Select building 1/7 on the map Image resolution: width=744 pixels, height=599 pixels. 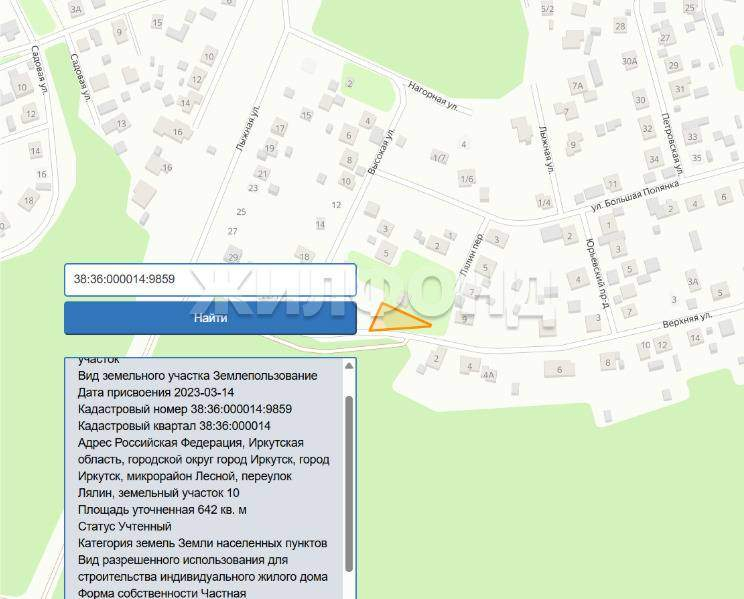438,158
